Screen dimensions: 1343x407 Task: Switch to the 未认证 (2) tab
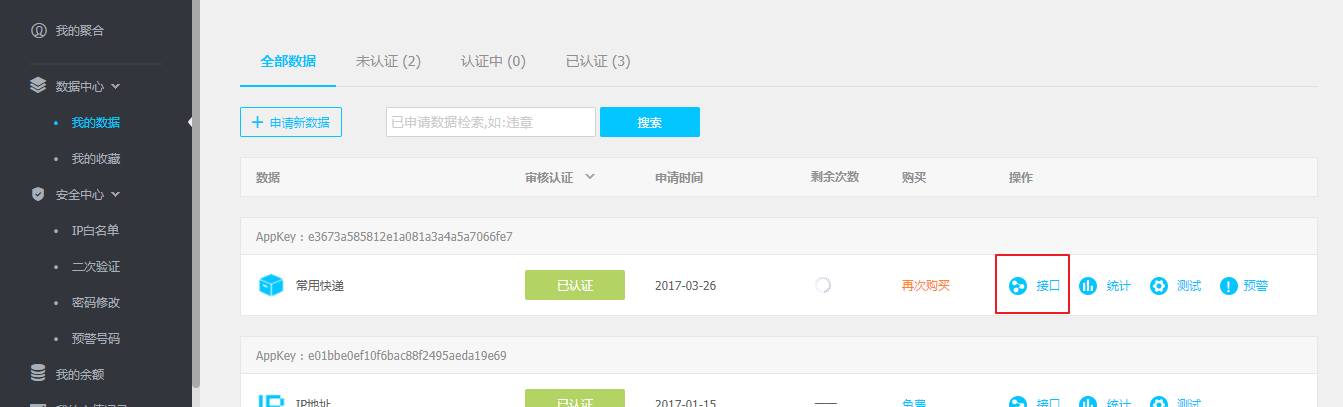click(388, 62)
